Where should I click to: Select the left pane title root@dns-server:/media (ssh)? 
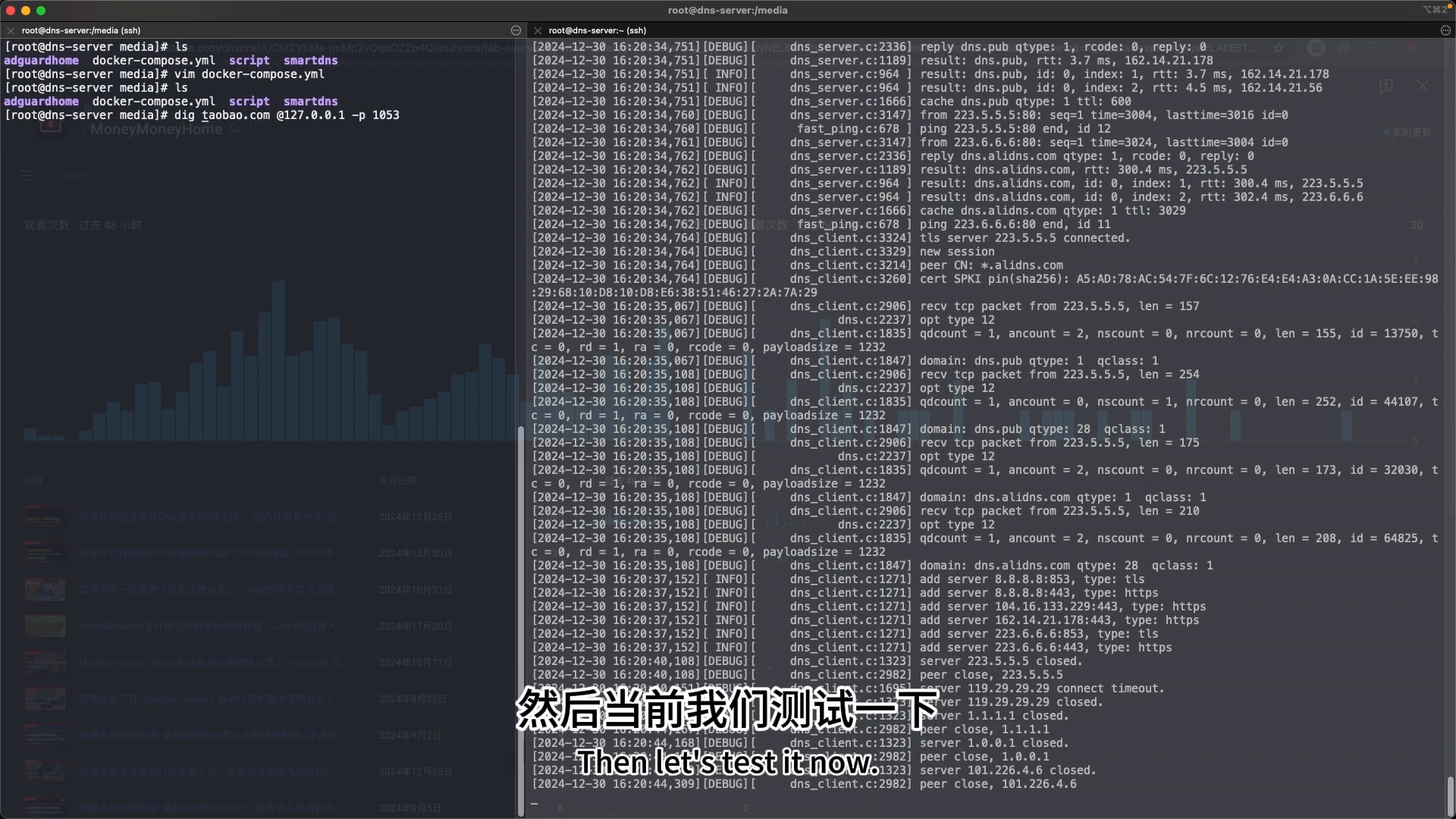81,30
